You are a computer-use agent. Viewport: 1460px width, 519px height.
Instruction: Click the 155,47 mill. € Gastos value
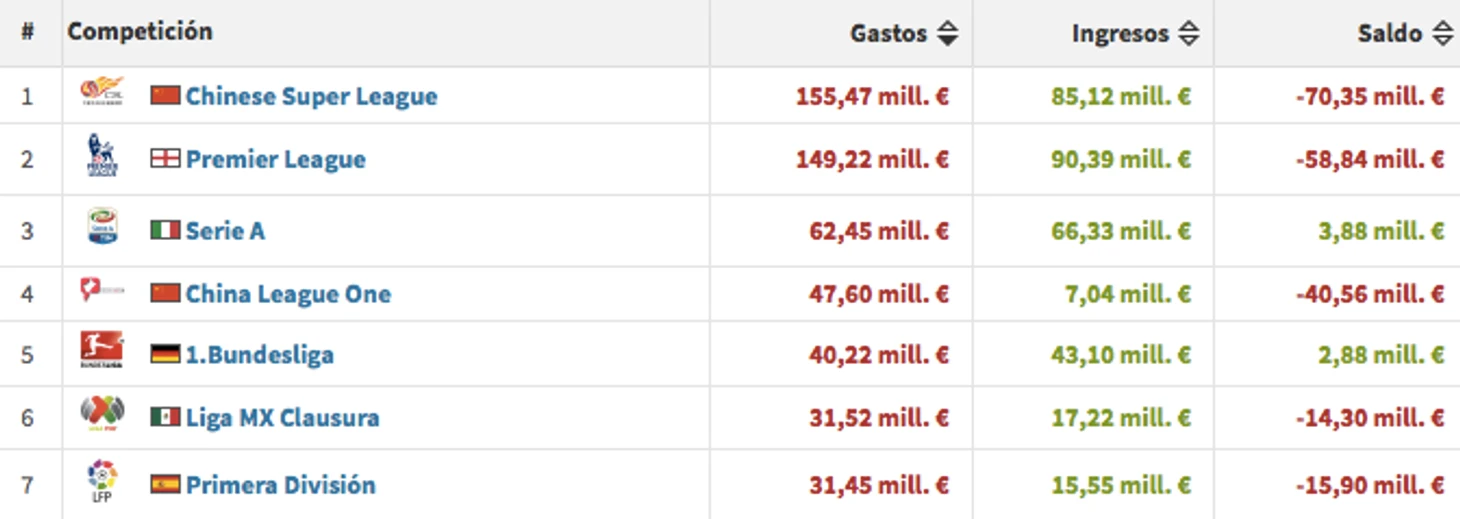872,97
